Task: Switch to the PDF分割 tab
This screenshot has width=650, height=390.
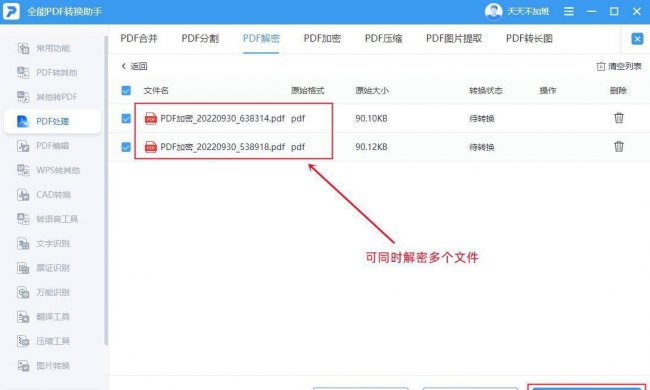Action: coord(200,39)
